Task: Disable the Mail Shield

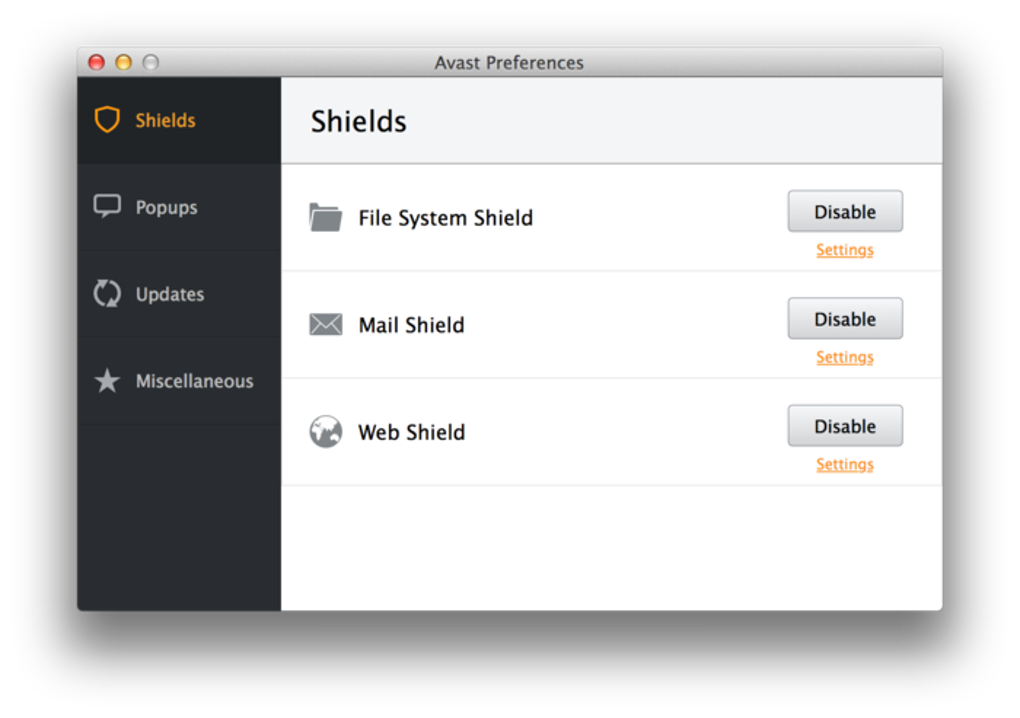Action: point(845,319)
